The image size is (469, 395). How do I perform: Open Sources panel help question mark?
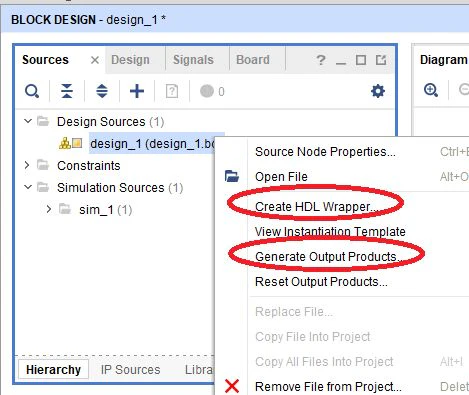pos(321,60)
